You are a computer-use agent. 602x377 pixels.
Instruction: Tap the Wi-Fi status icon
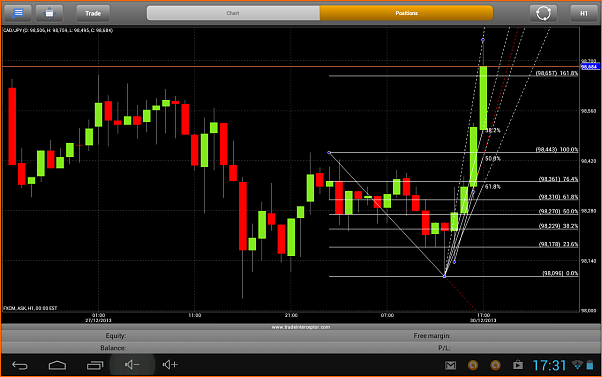coord(577,365)
